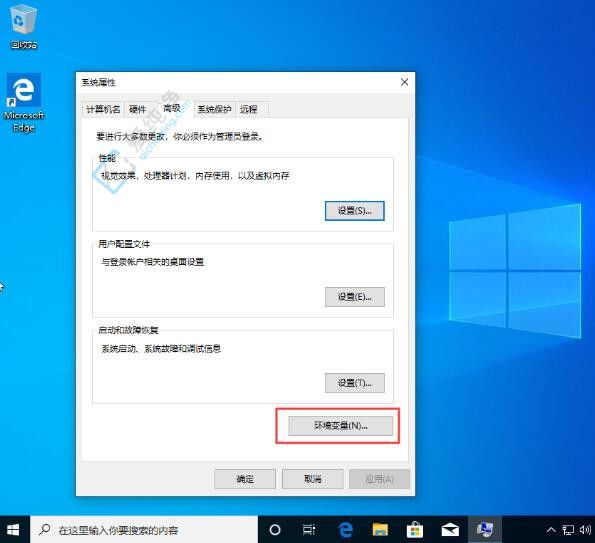Open File Explorer from the taskbar
Screen dimensions: 595x543
pyautogui.click(x=380, y=530)
